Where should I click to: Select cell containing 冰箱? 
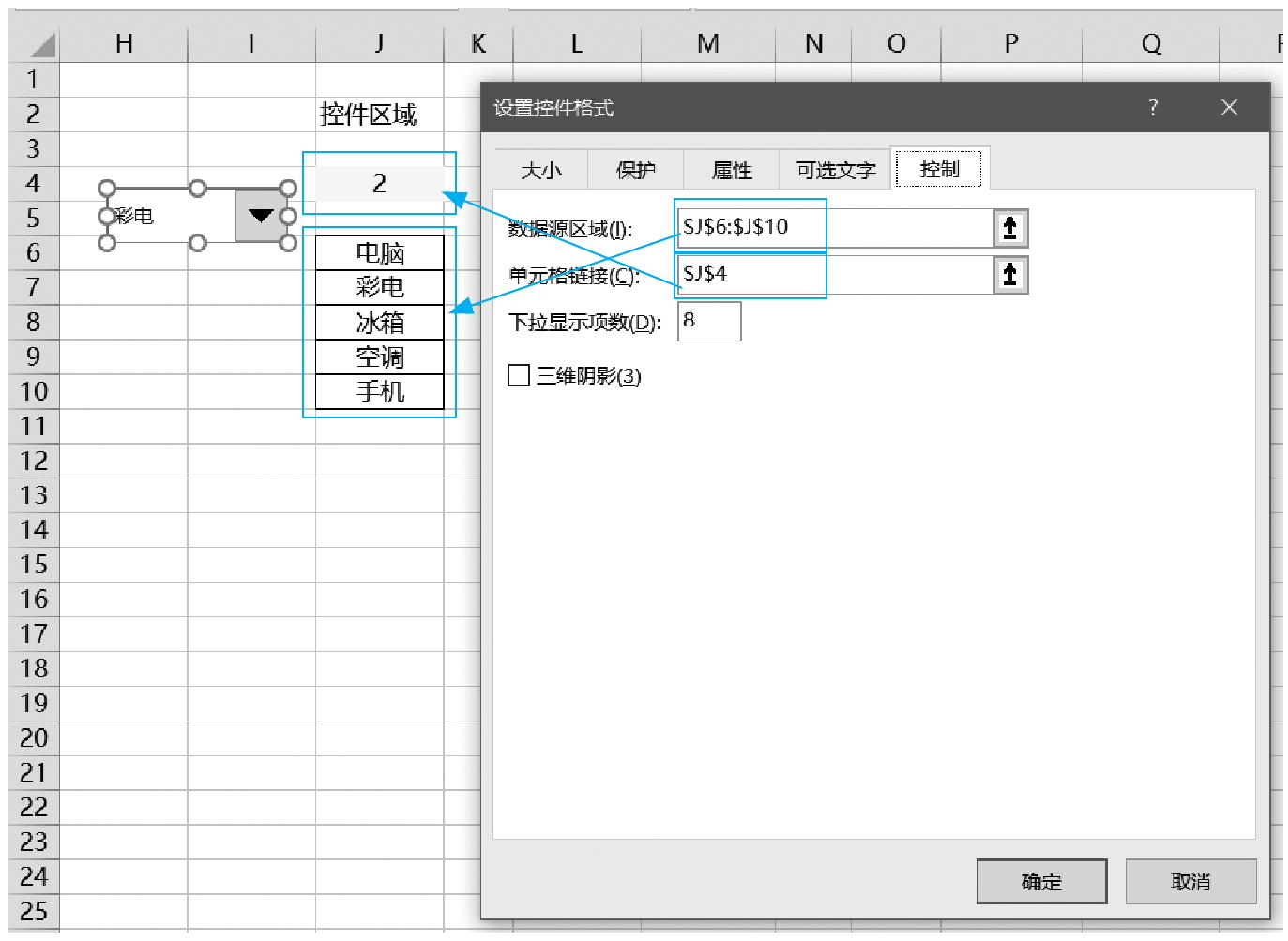pyautogui.click(x=379, y=322)
